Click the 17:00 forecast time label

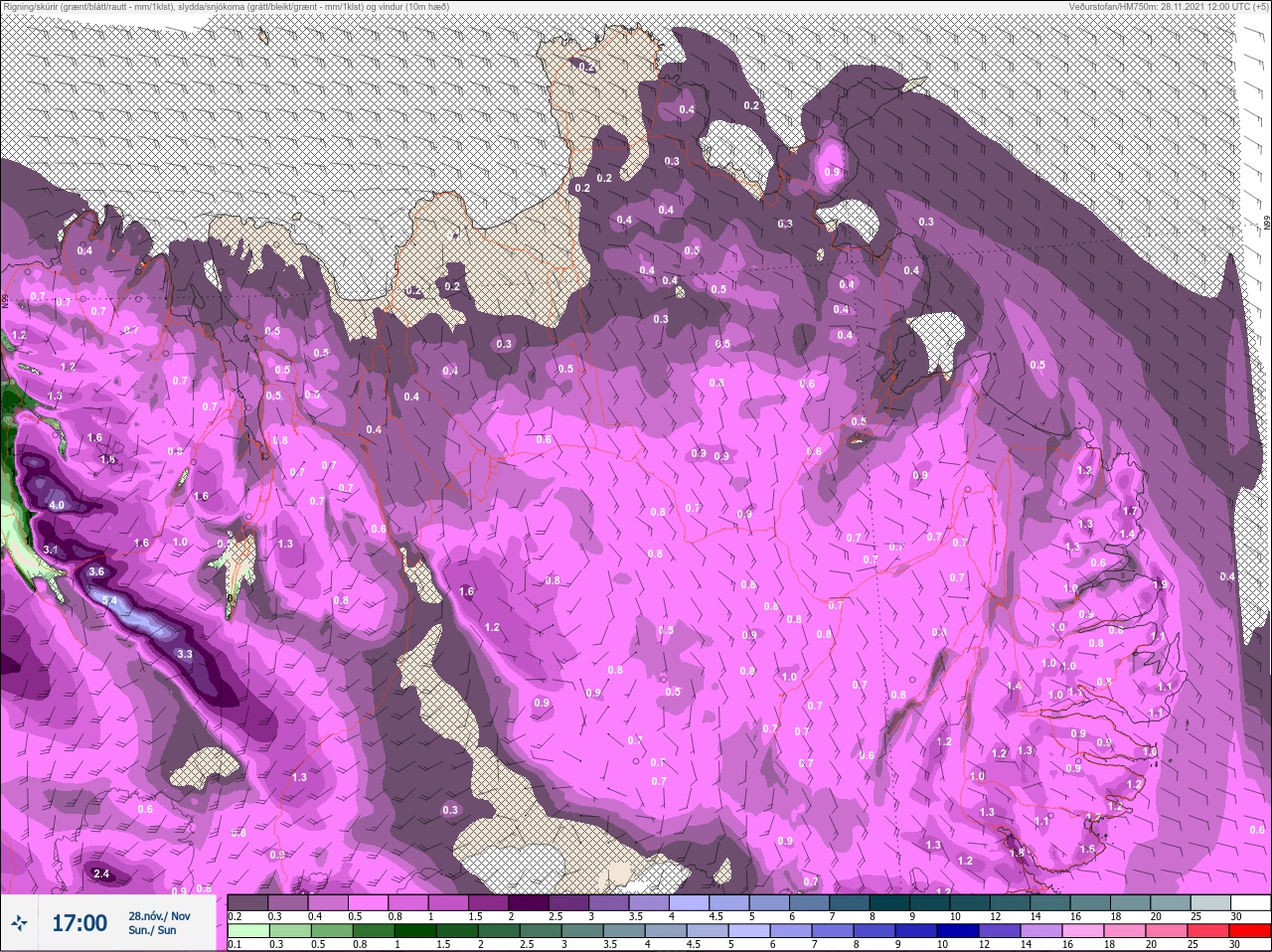coord(79,923)
